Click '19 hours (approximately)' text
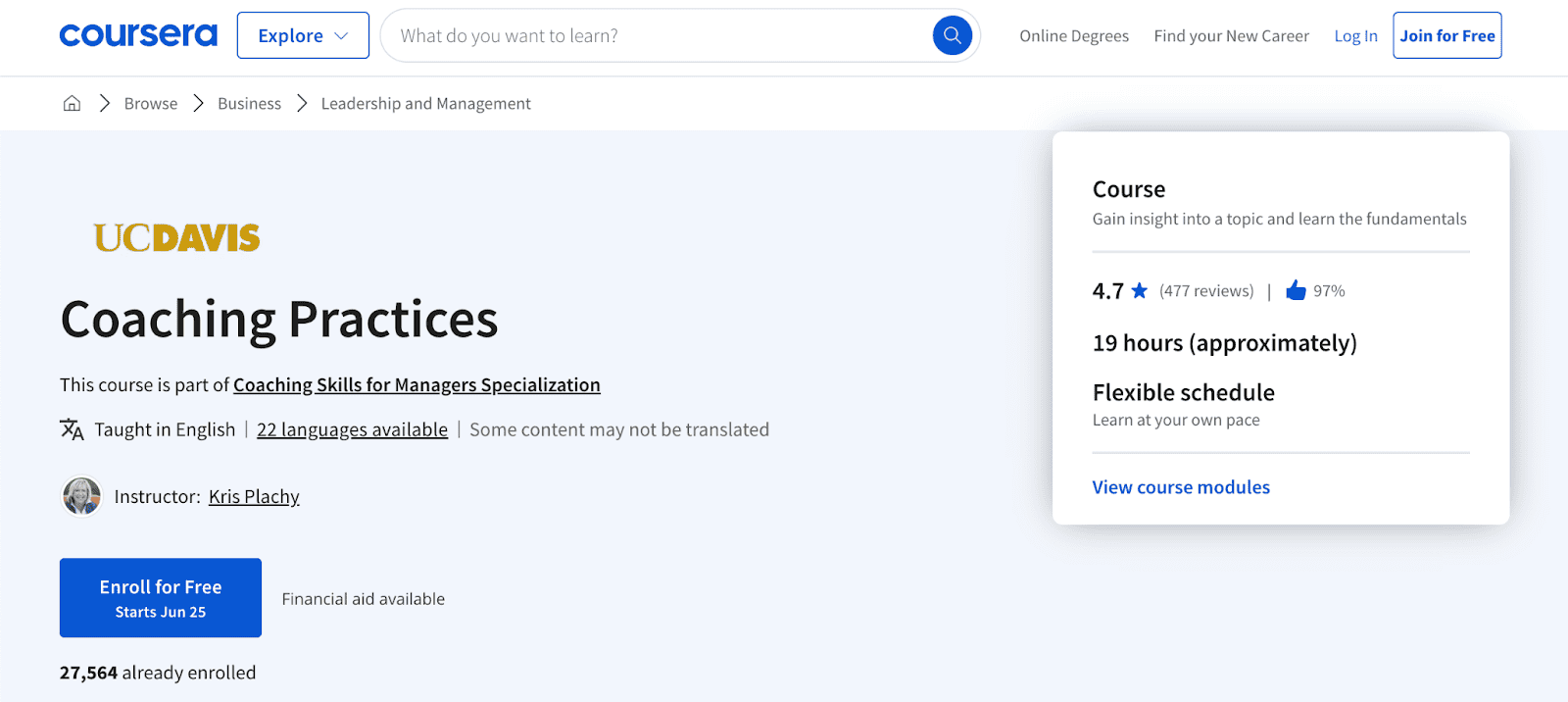 click(x=1225, y=343)
